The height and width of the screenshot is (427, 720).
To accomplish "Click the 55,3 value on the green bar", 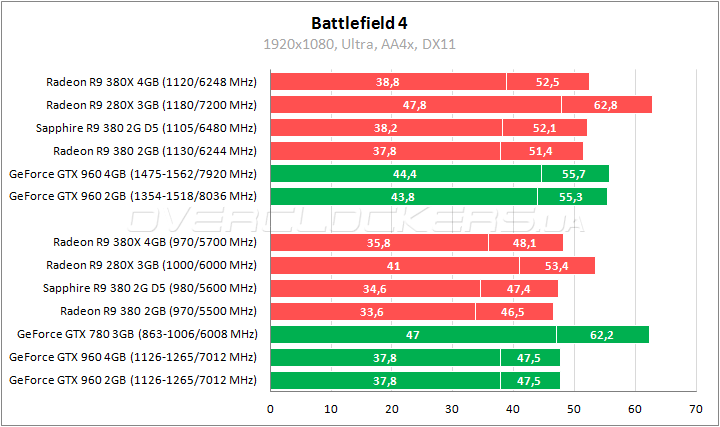I will tap(572, 197).
